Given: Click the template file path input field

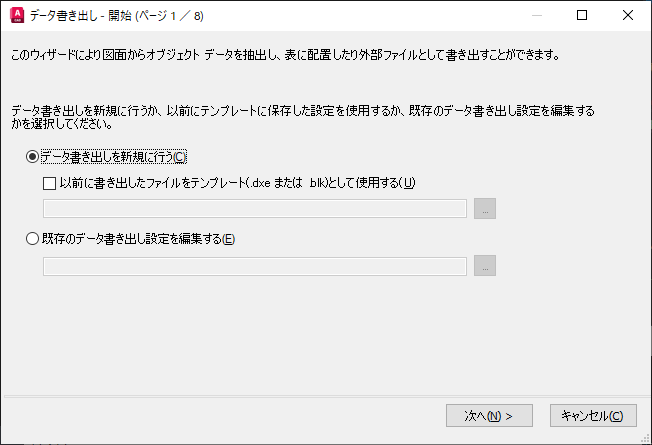Looking at the screenshot, I should pyautogui.click(x=254, y=208).
